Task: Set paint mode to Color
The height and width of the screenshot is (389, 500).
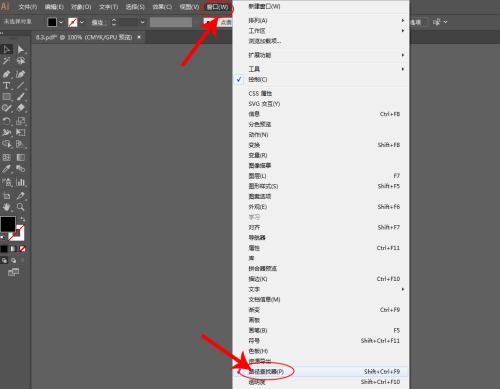Action: 4,249
